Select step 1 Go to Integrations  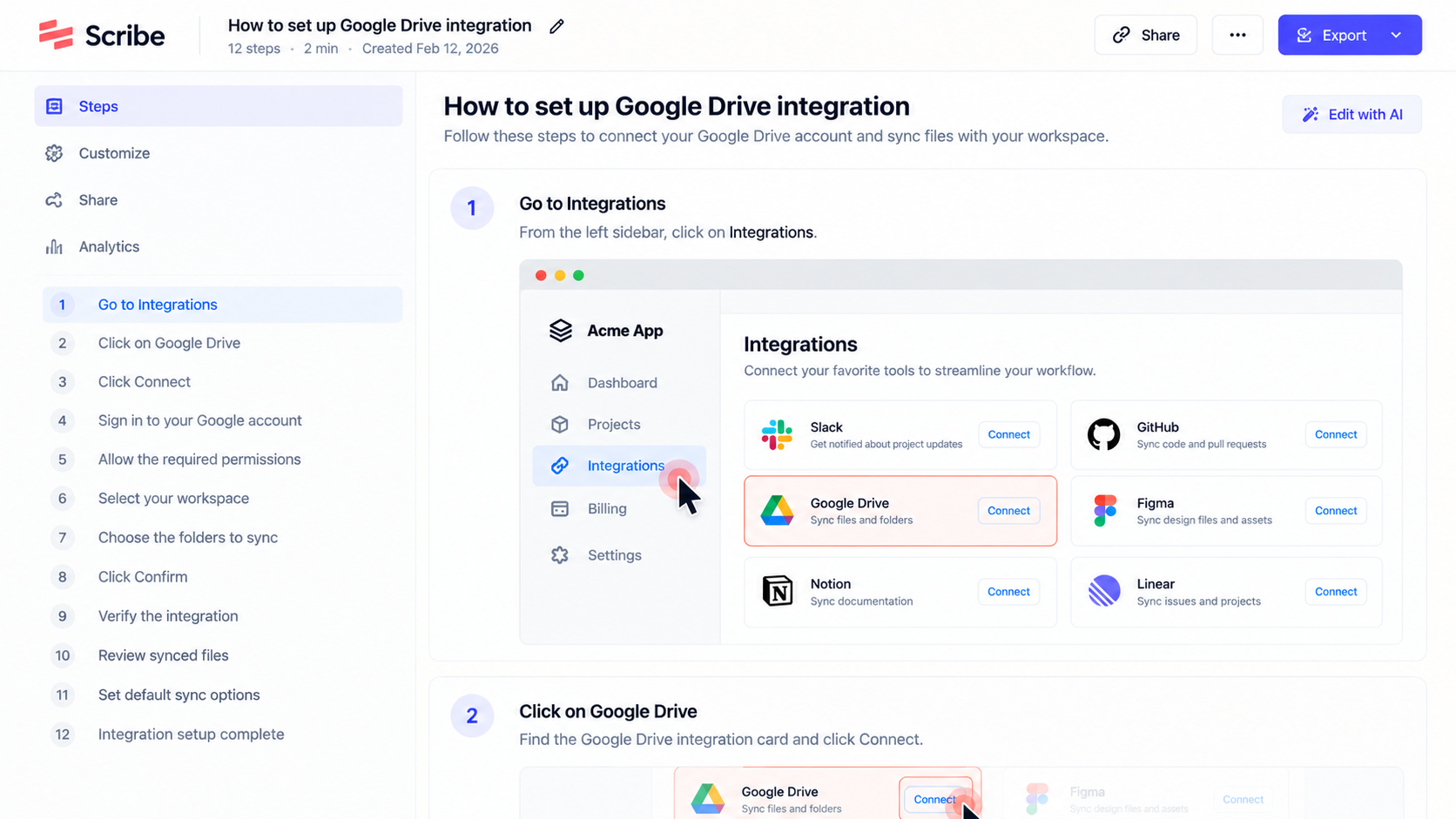(223, 305)
